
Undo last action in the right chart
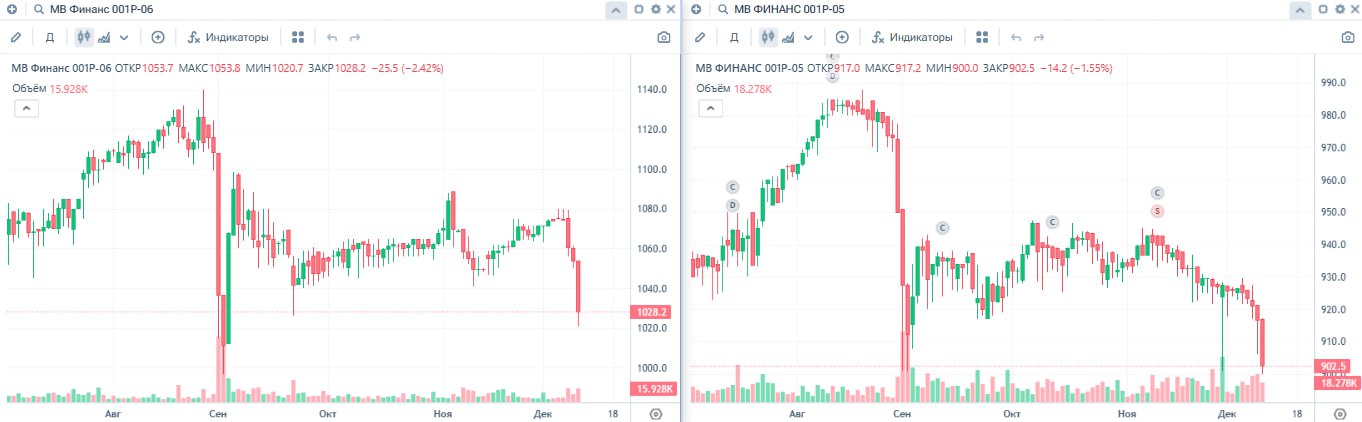(1015, 37)
